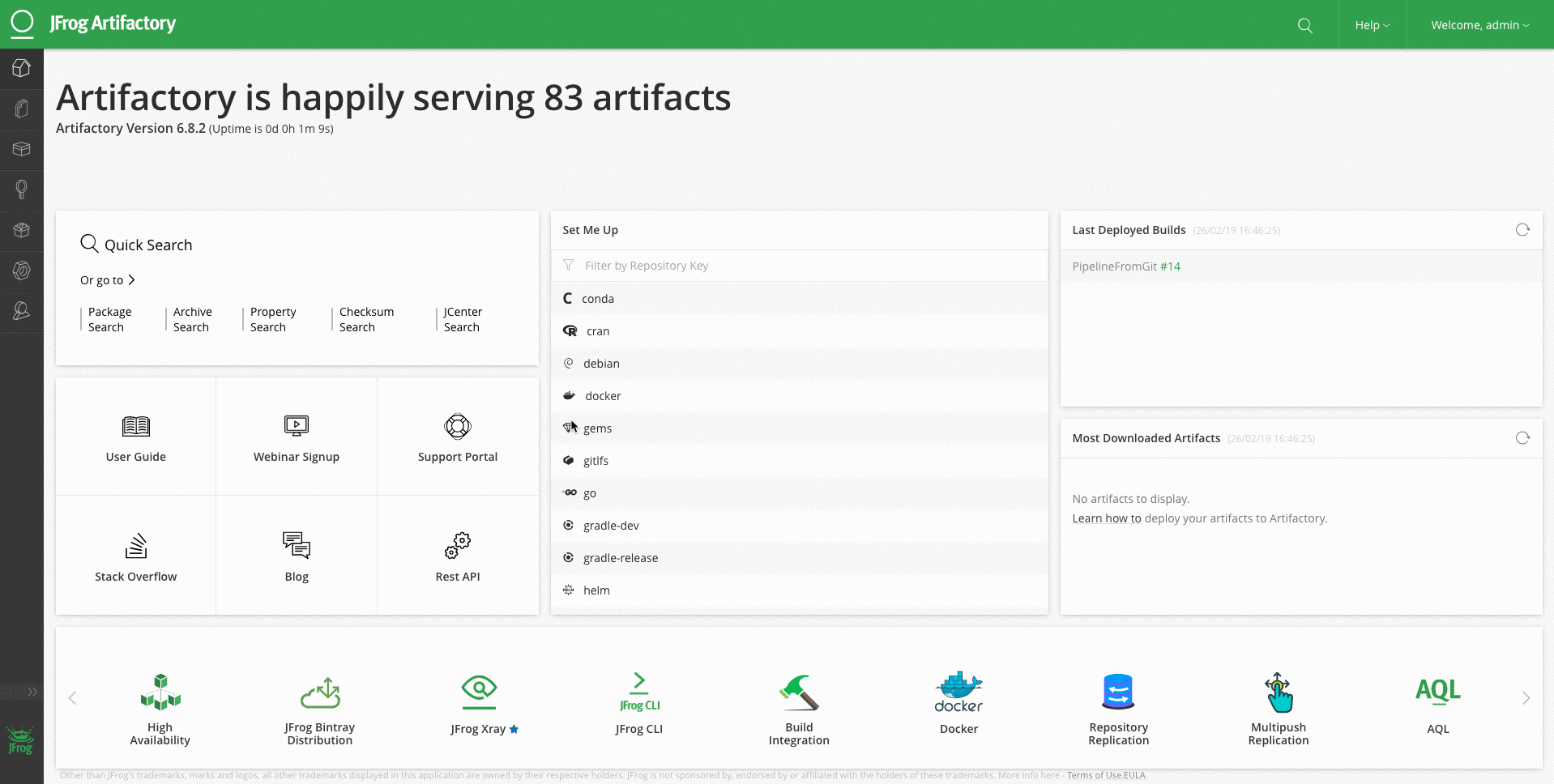Refresh the Most Downloaded Artifacts panel
The image size is (1554, 784).
1522,438
